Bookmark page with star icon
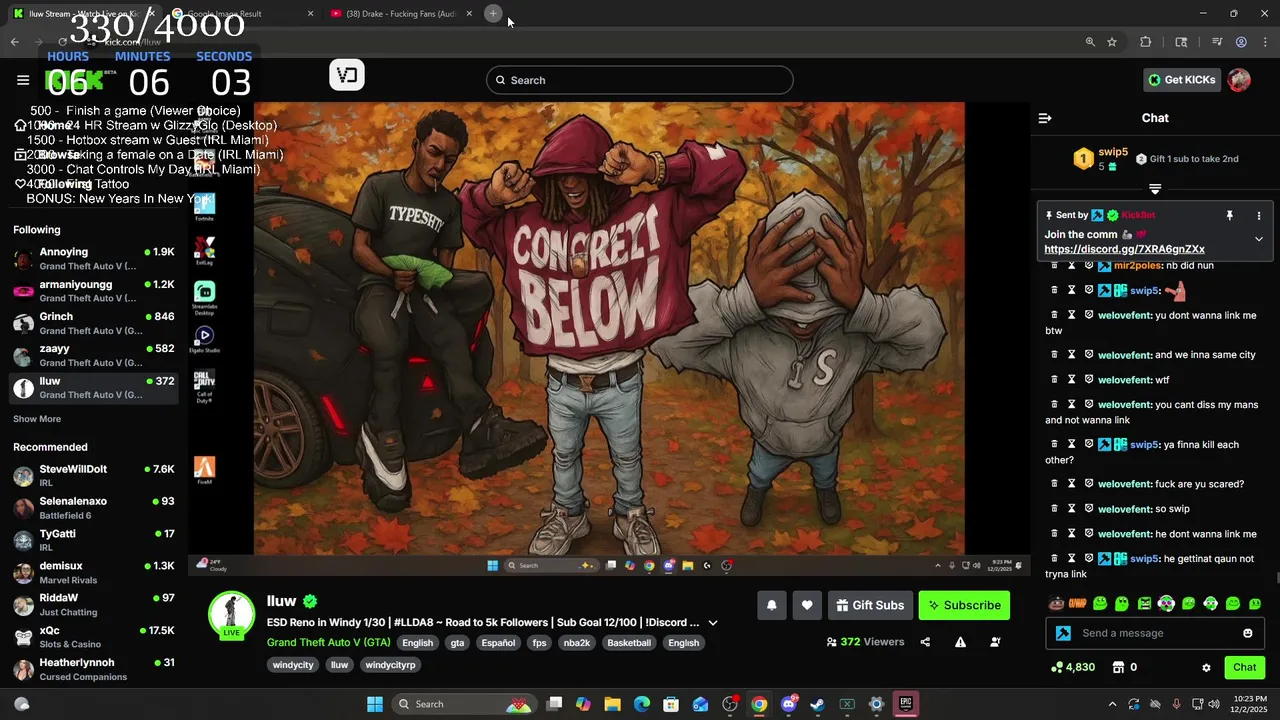Image resolution: width=1280 pixels, height=720 pixels. pos(1112,42)
